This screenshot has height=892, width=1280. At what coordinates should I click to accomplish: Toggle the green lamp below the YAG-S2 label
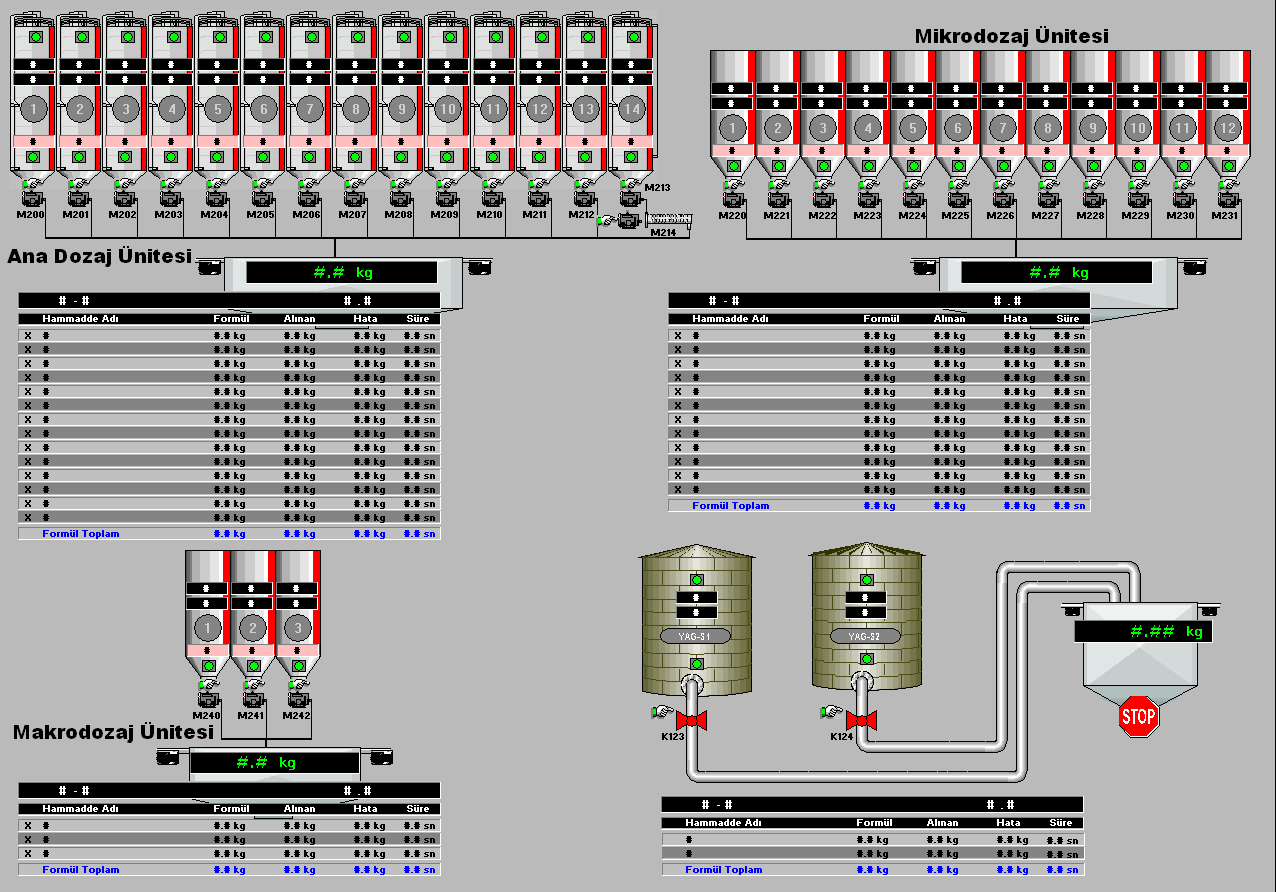tap(866, 657)
